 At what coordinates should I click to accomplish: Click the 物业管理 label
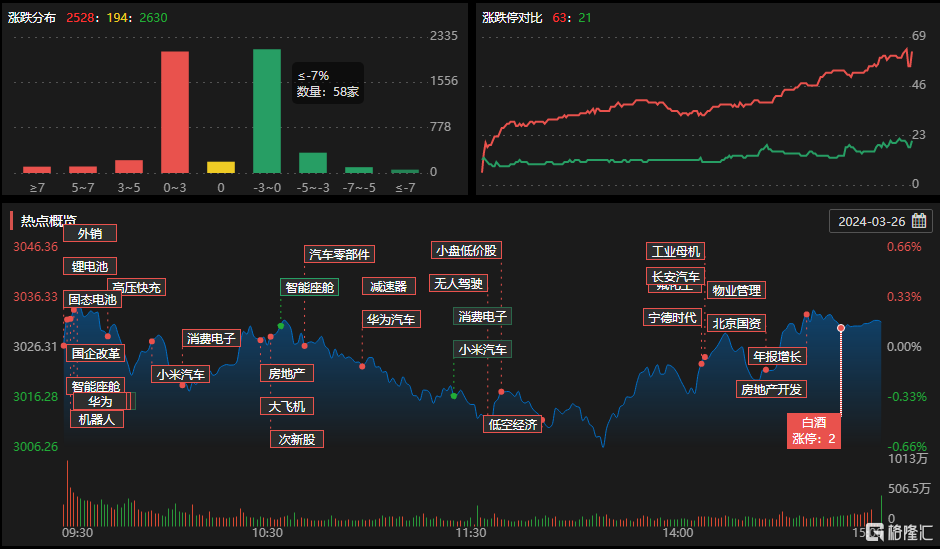point(737,290)
